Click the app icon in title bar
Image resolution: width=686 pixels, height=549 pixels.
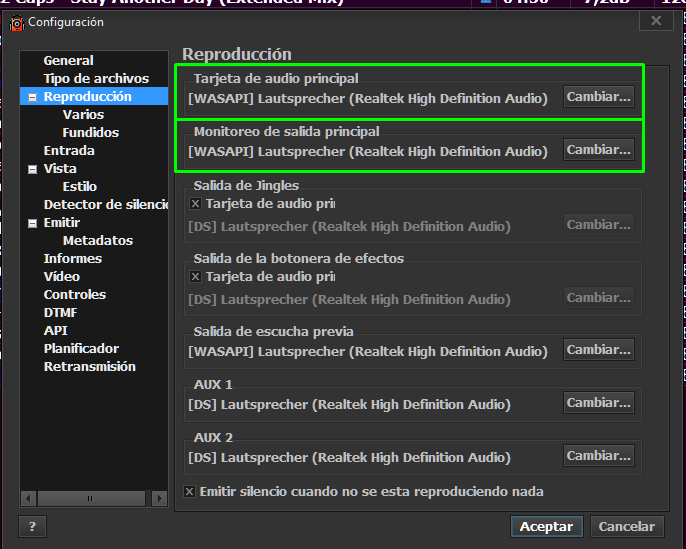pos(17,22)
